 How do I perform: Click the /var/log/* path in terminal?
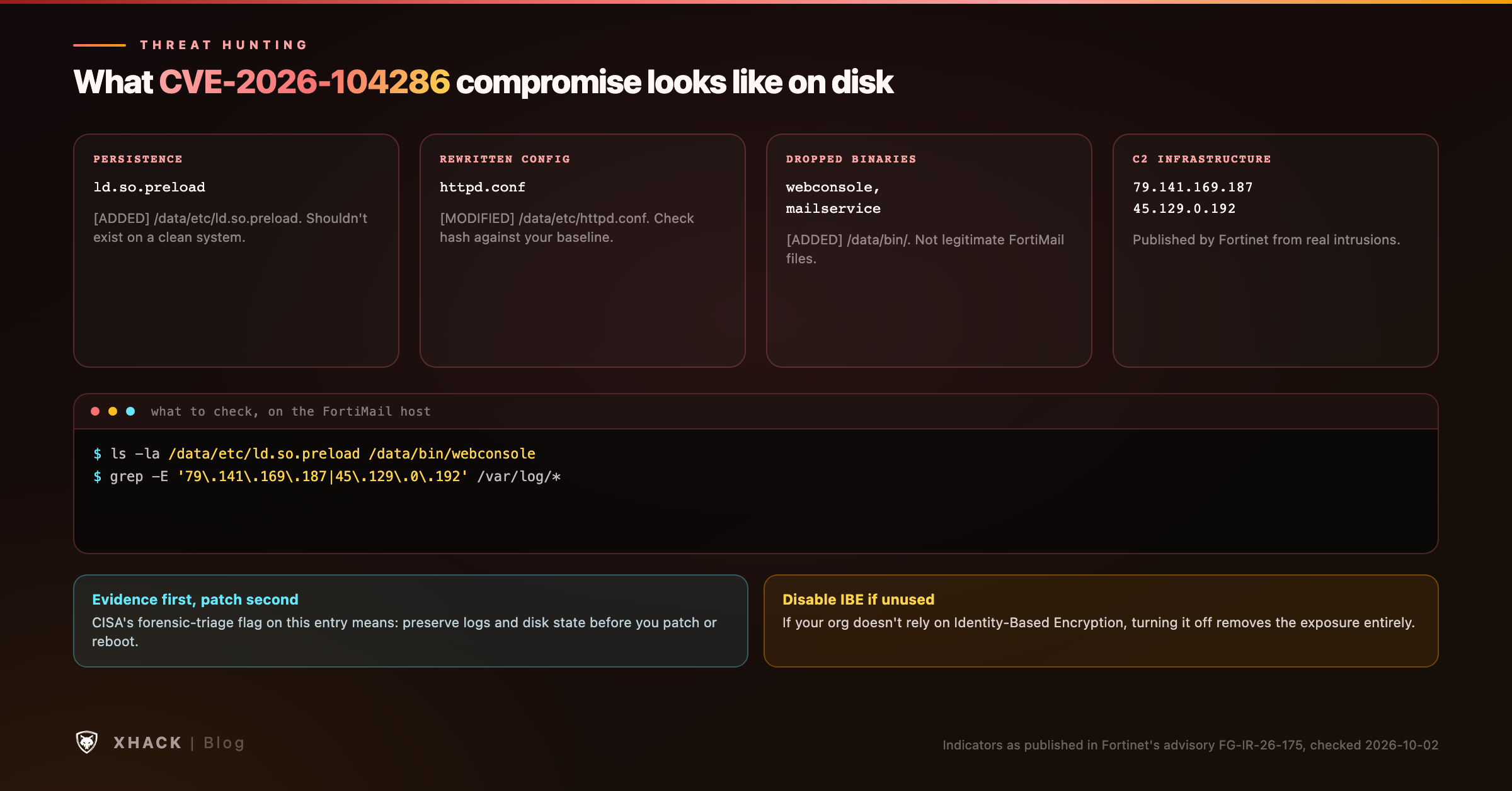pos(519,476)
